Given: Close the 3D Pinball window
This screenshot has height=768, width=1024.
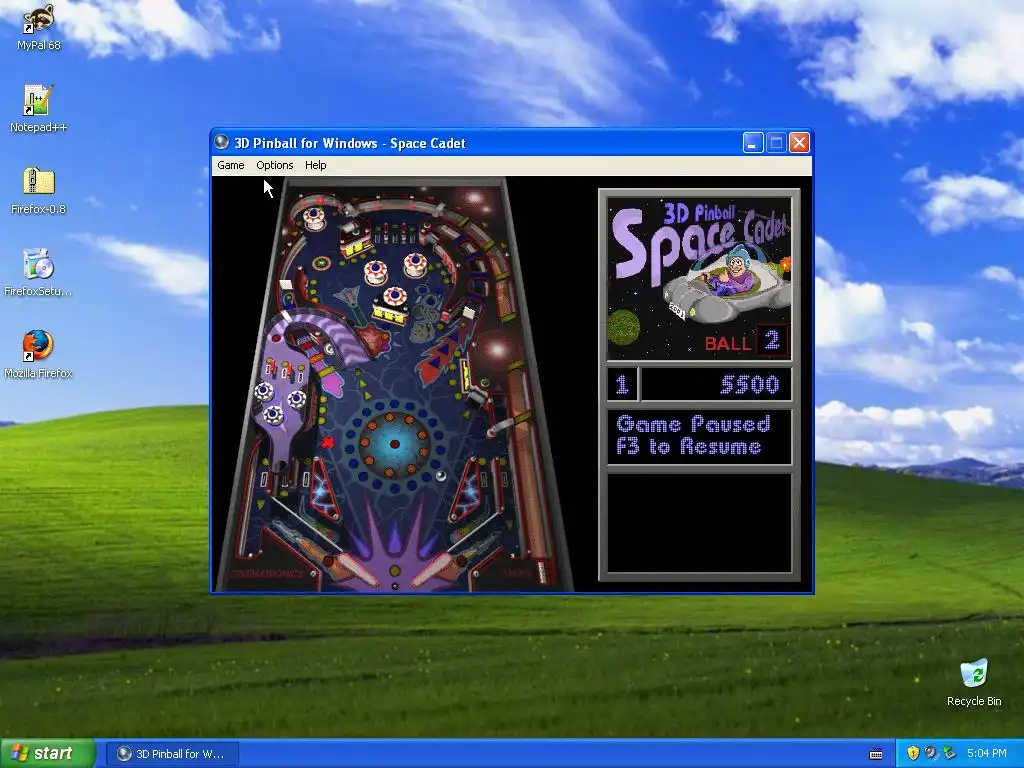Looking at the screenshot, I should [799, 142].
